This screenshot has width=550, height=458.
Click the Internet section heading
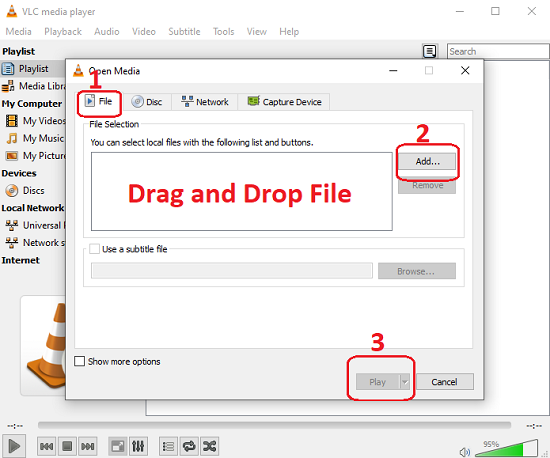click(x=20, y=260)
